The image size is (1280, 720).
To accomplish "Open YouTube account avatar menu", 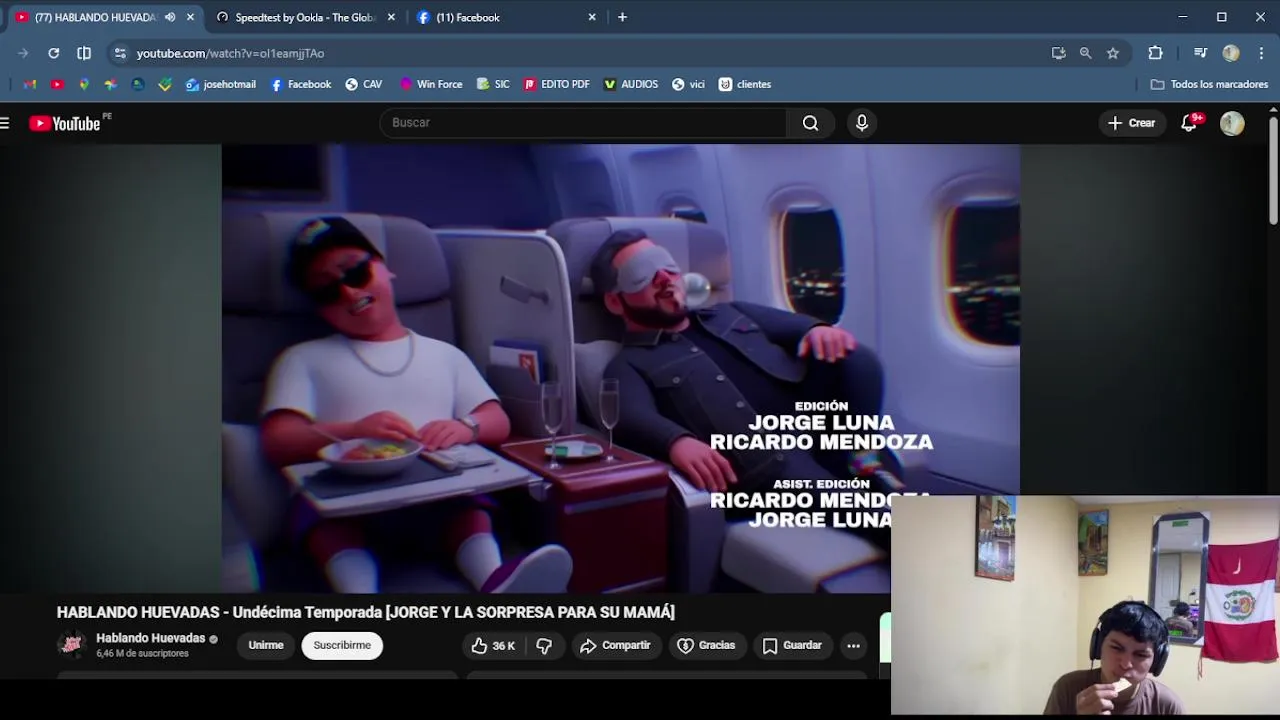I will point(1232,123).
